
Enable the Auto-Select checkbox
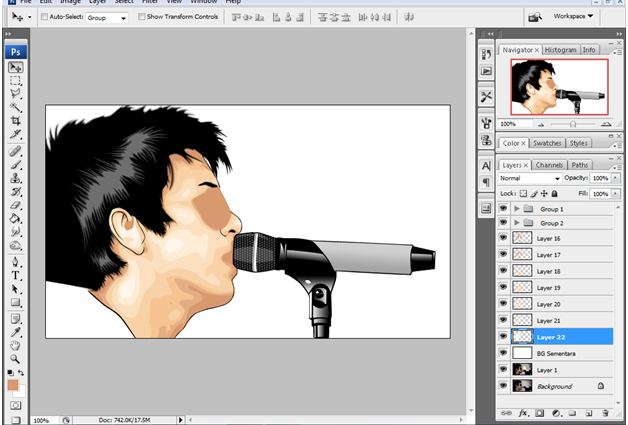click(x=44, y=17)
